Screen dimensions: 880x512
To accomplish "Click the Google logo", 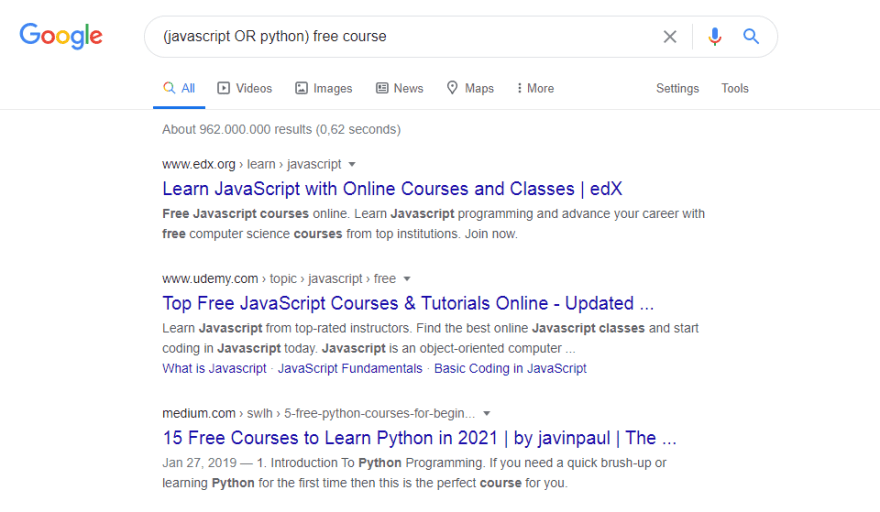I will click(x=61, y=36).
